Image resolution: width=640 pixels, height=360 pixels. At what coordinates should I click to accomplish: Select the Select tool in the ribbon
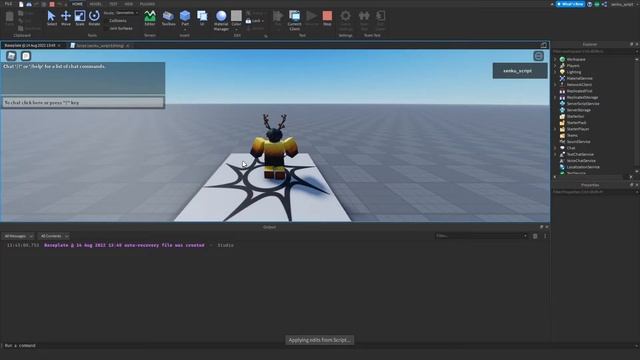pyautogui.click(x=51, y=18)
